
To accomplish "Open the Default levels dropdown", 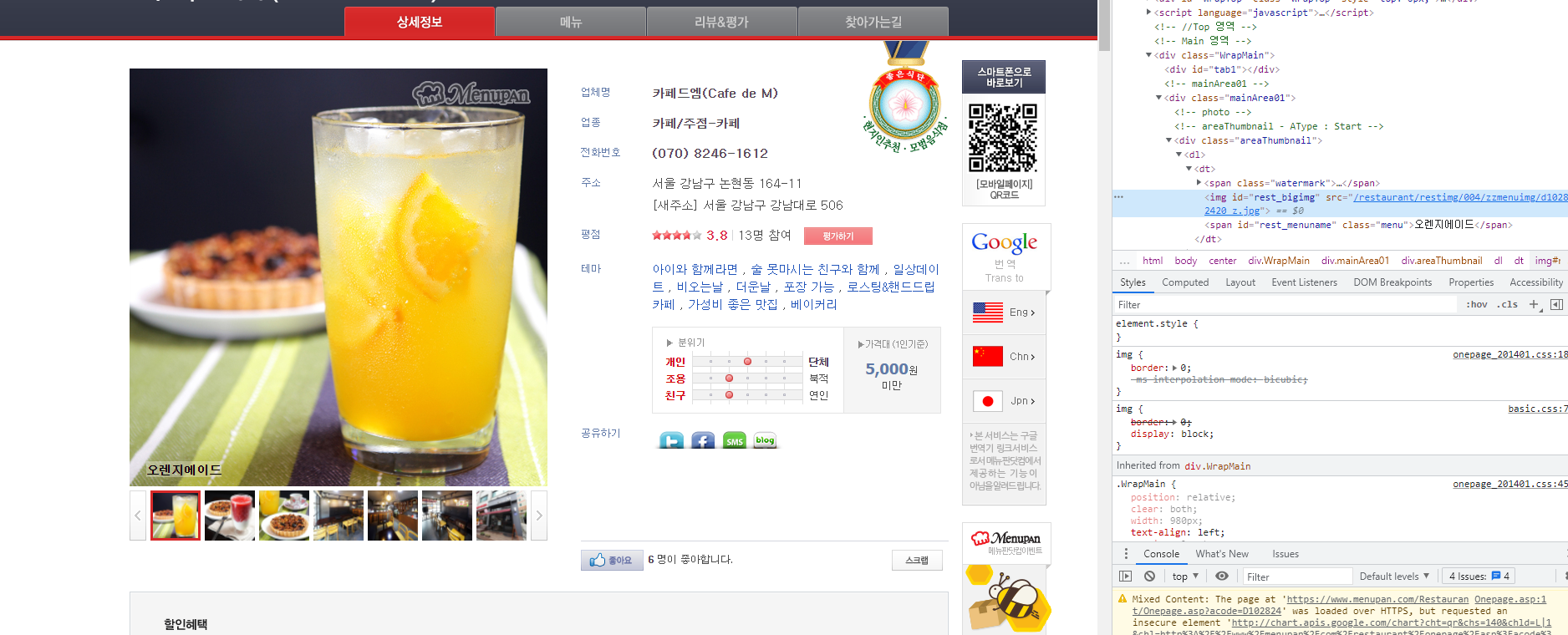I will click(1394, 576).
